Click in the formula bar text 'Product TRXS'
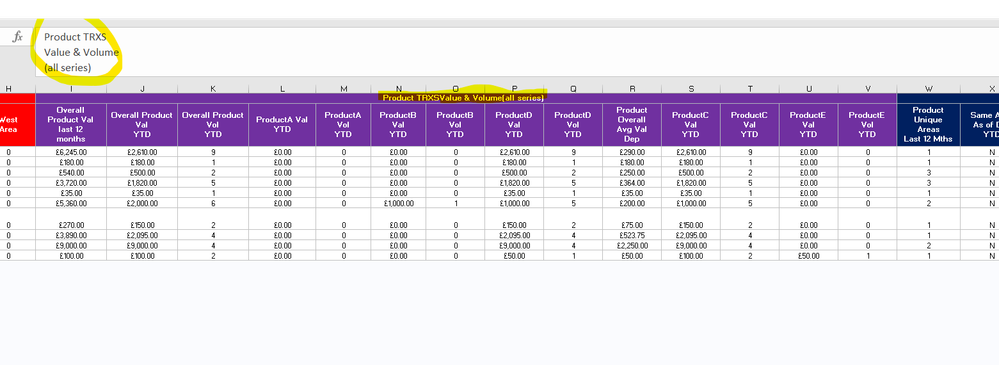 [75, 37]
